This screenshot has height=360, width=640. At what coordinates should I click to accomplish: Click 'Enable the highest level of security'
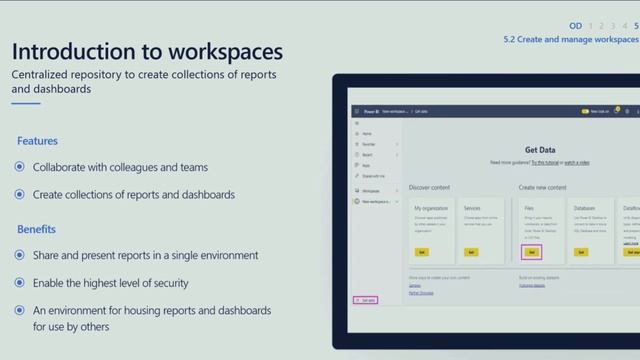(111, 282)
